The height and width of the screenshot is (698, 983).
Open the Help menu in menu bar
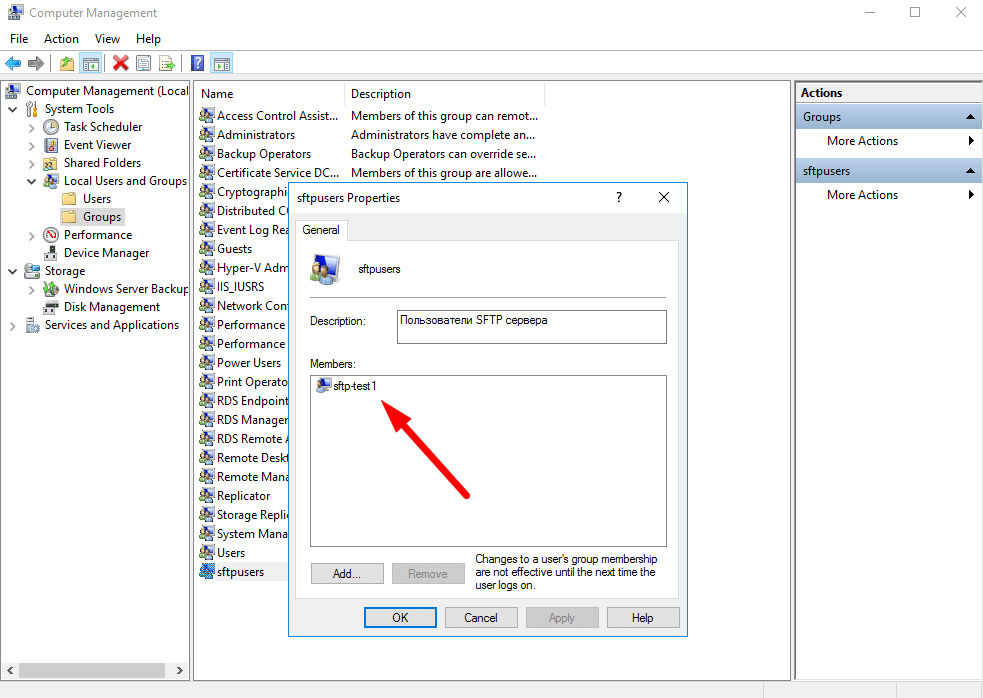click(x=148, y=39)
